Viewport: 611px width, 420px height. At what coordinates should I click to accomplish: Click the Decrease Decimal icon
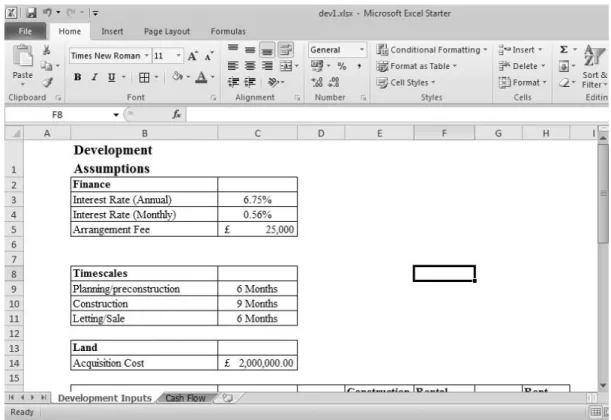pos(334,82)
